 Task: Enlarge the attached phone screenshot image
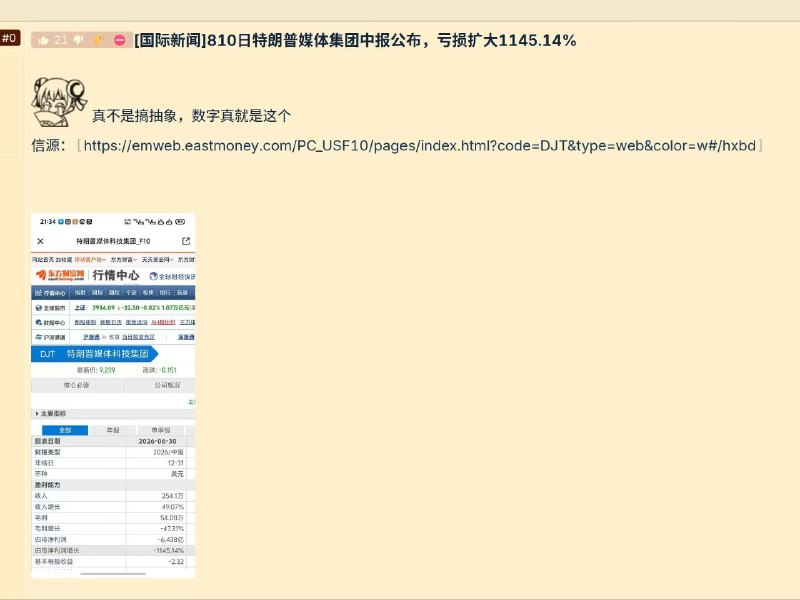[x=113, y=395]
